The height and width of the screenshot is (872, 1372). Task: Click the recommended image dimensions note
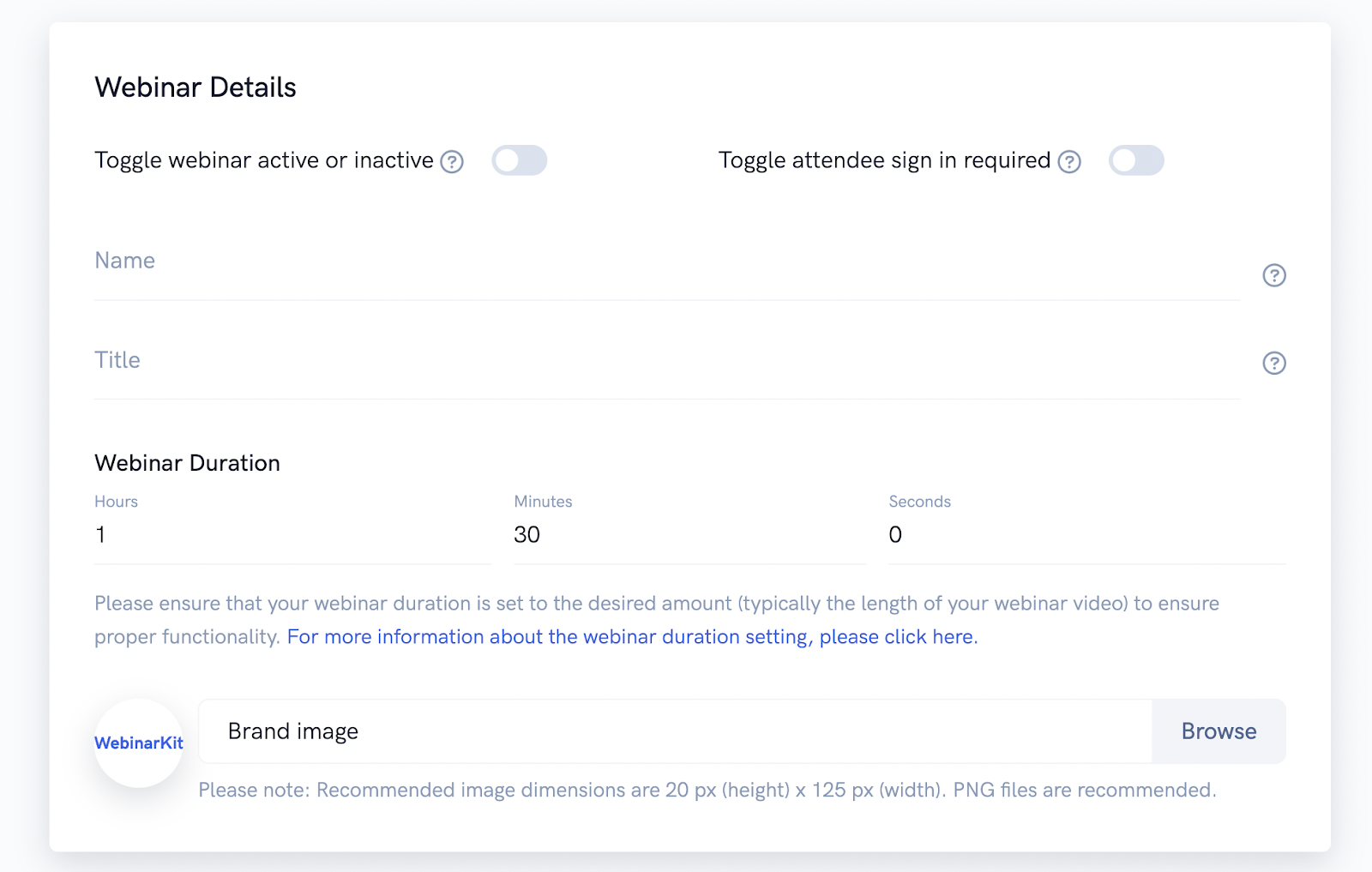[707, 790]
